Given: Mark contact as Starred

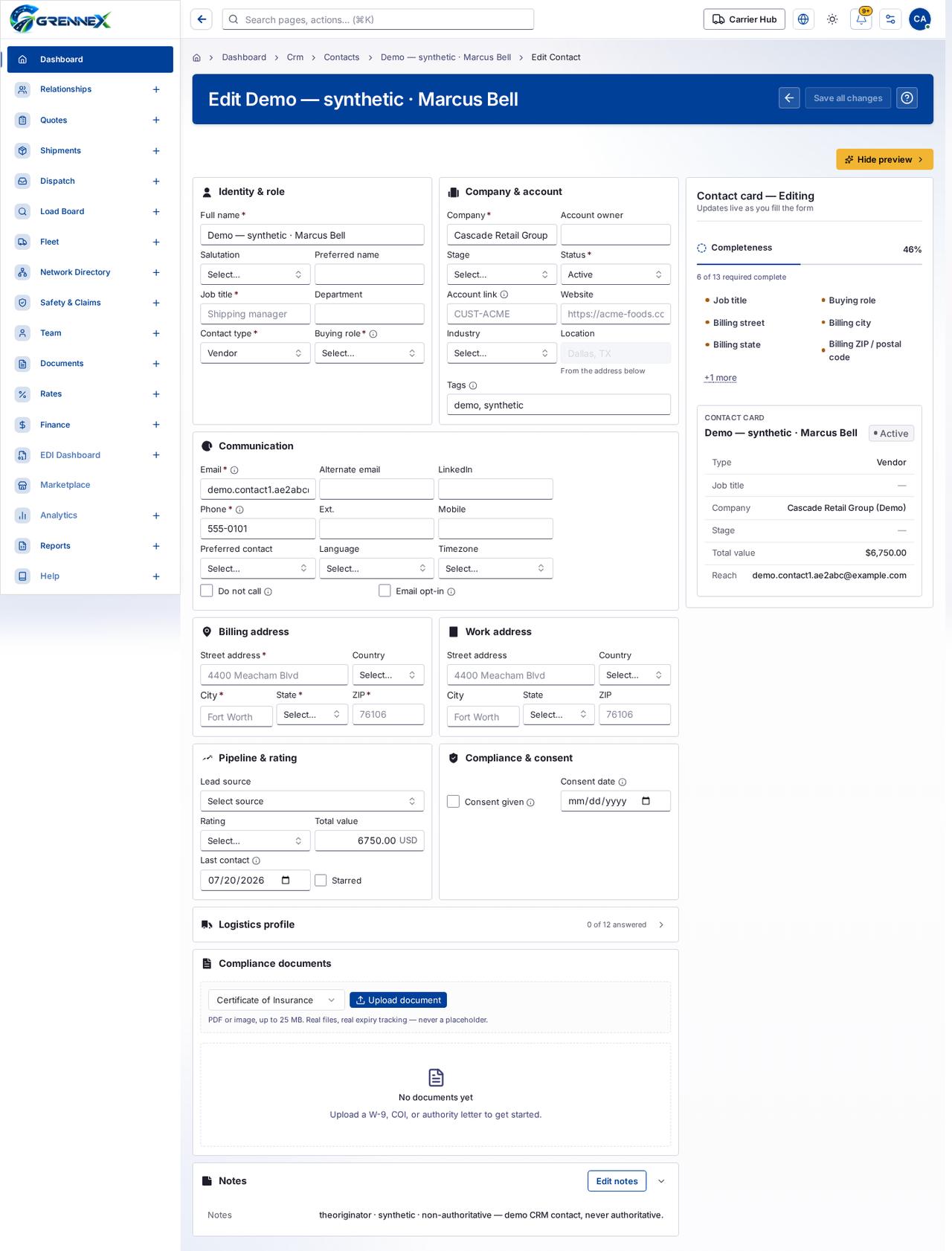Looking at the screenshot, I should [321, 880].
